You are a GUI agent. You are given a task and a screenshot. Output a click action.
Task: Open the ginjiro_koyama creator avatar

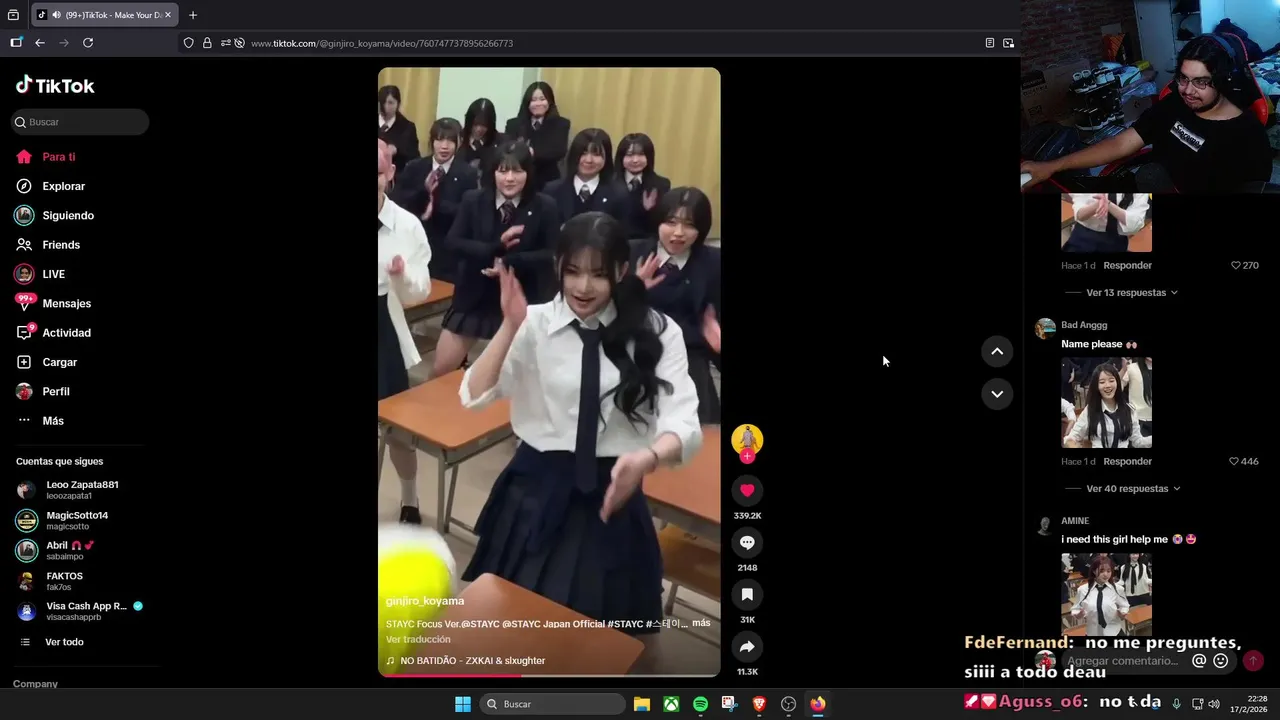coord(747,438)
